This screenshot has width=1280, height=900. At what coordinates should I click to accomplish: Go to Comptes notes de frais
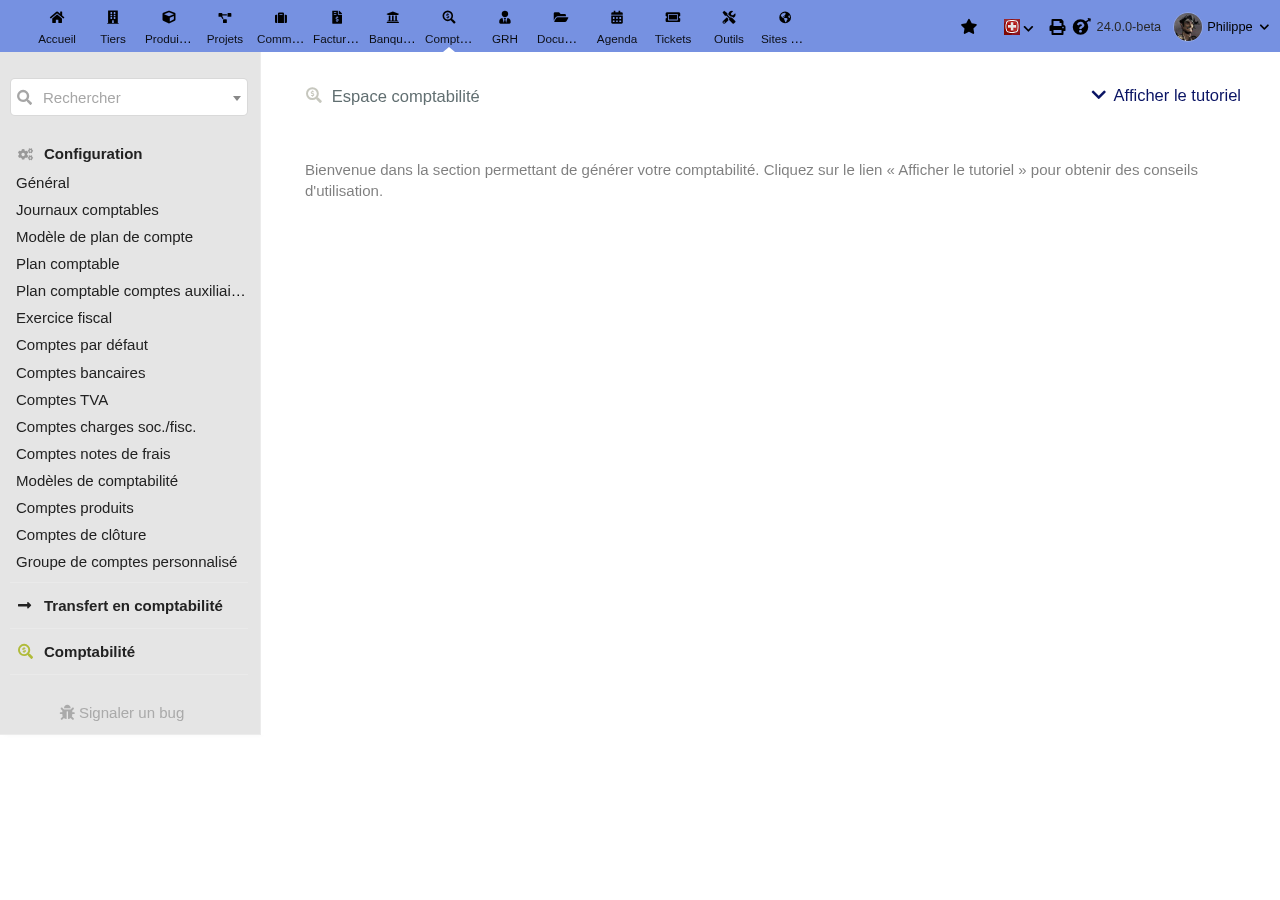[x=93, y=453]
